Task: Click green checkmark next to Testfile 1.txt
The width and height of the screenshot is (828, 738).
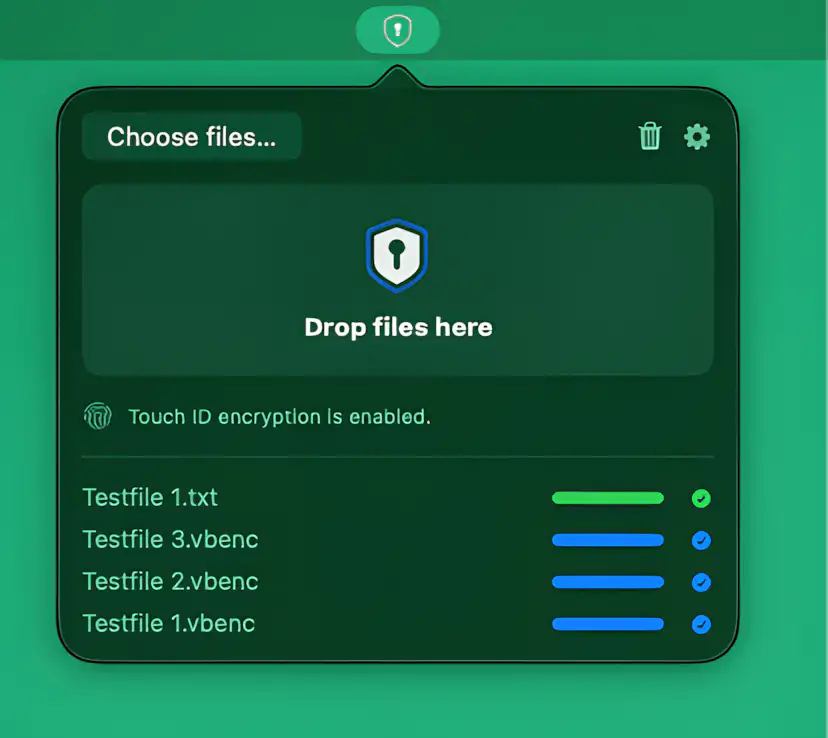Action: tap(701, 498)
